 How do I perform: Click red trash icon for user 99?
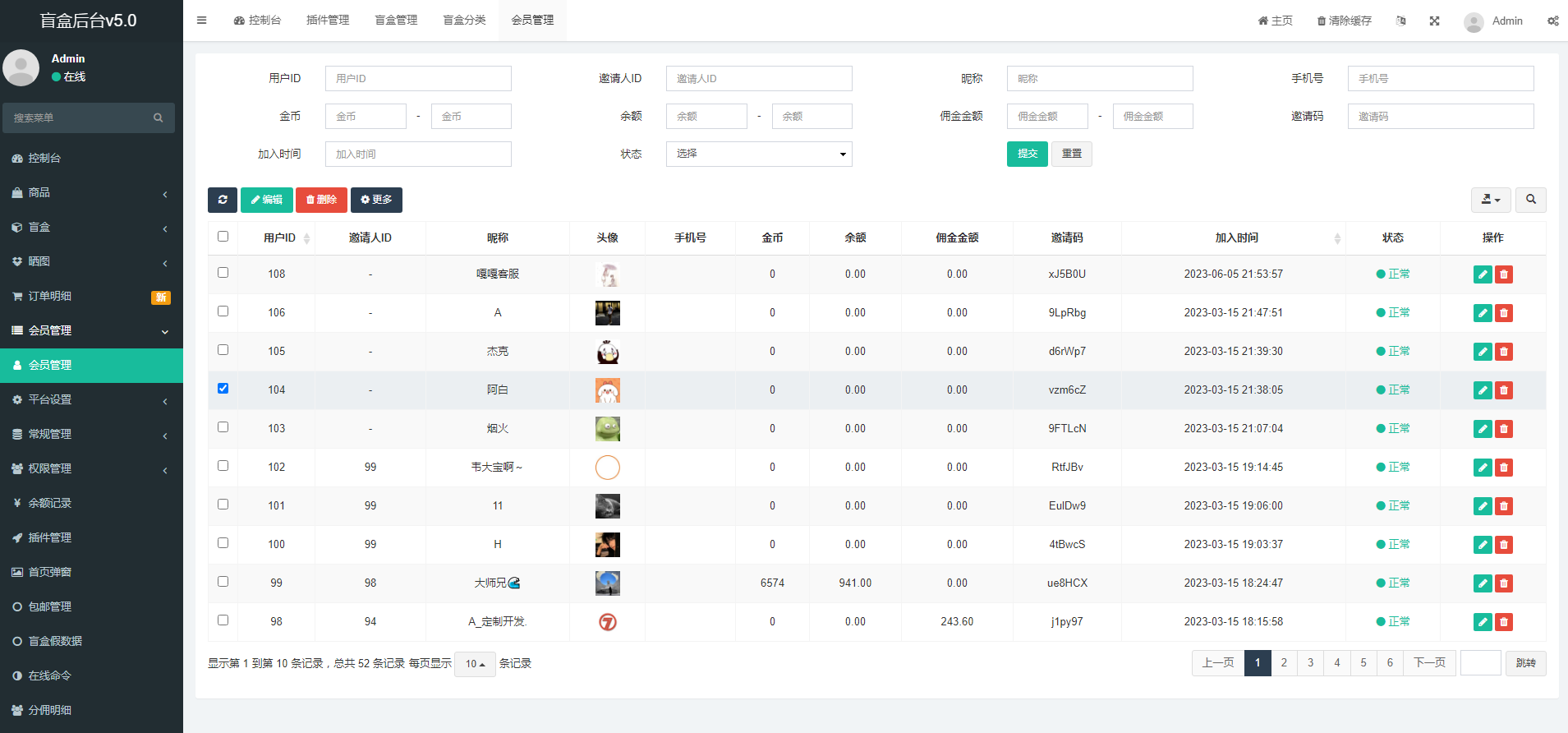1504,583
